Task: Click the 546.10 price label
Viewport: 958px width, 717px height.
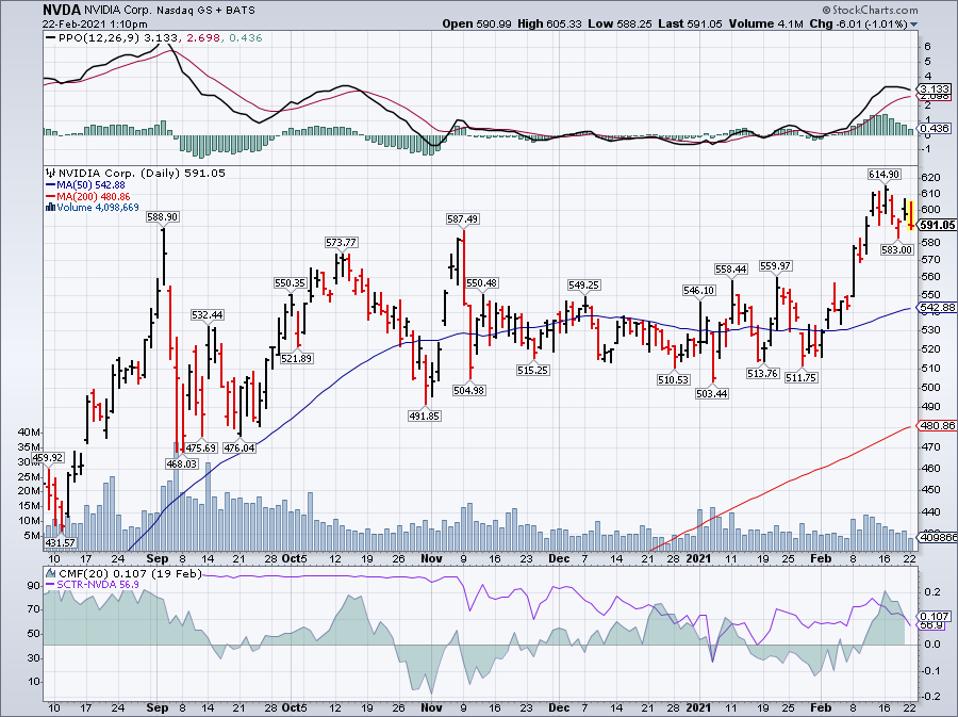Action: (698, 291)
